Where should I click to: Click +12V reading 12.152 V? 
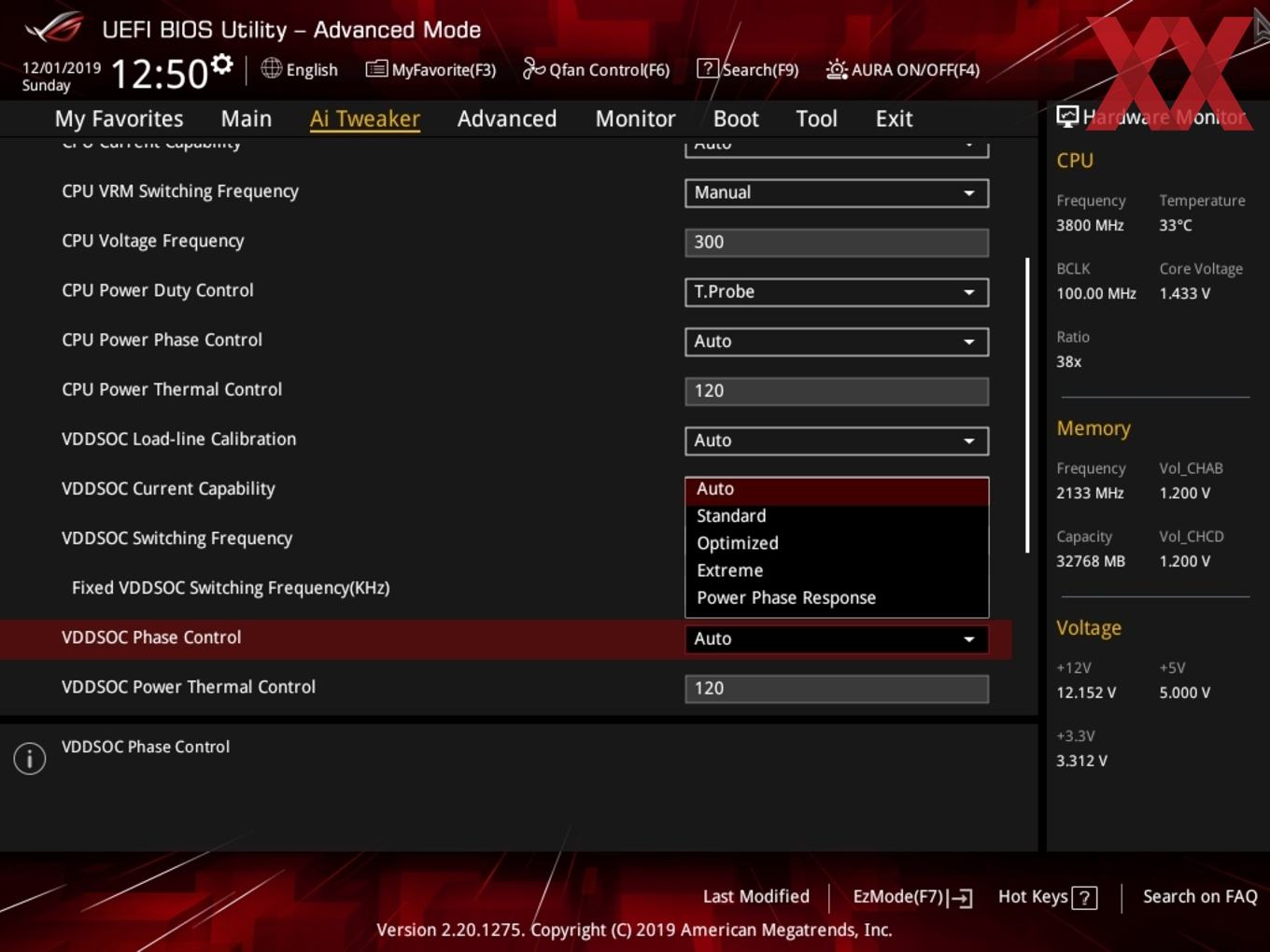(x=1086, y=693)
